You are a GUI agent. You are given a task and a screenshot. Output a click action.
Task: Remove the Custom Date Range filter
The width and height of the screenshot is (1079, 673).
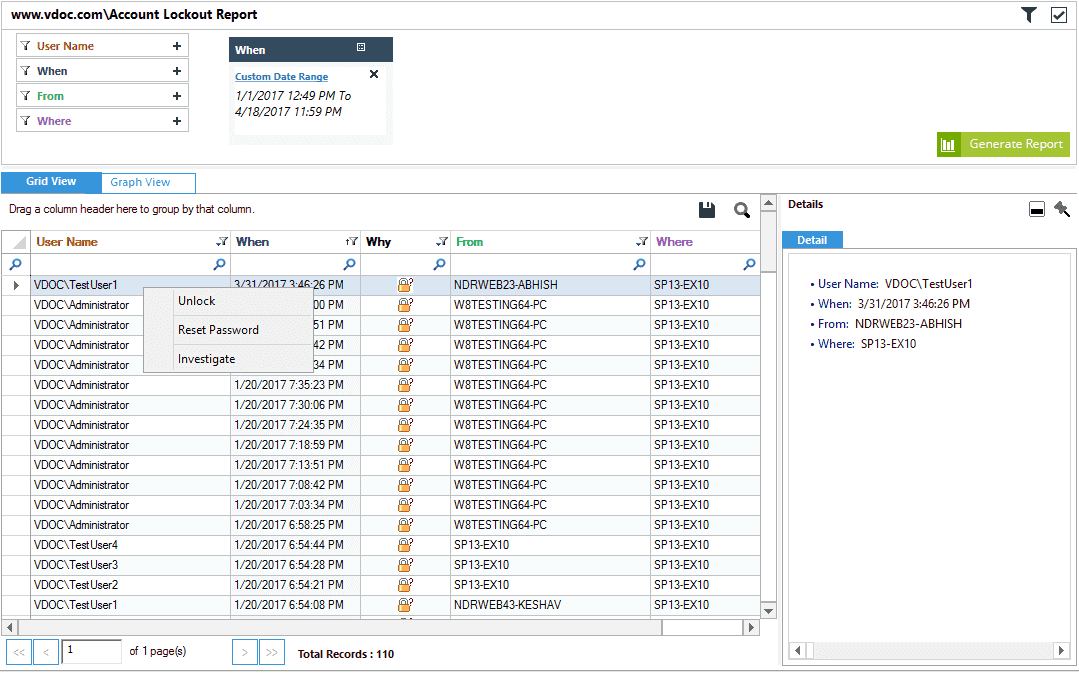374,74
